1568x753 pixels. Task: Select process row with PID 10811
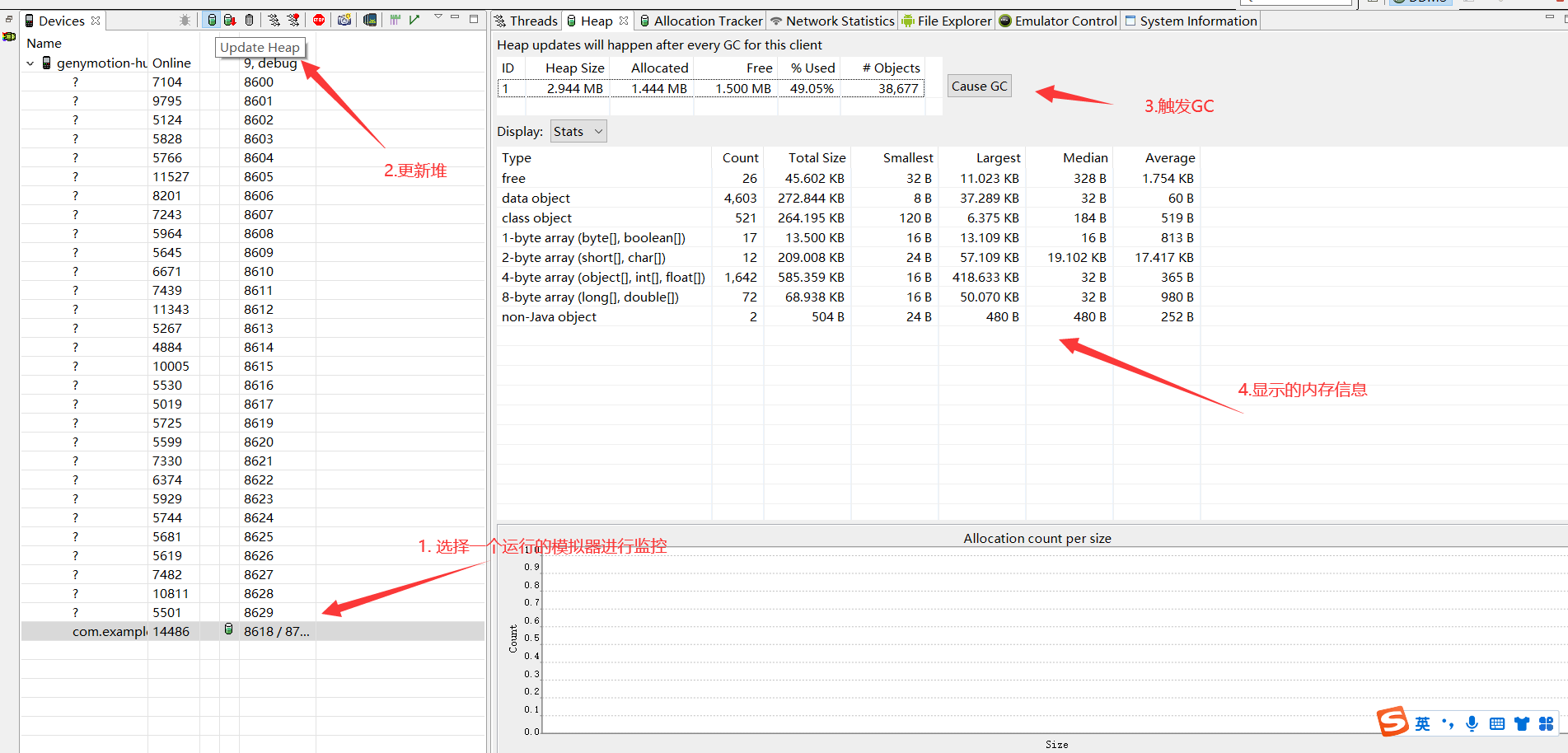point(252,594)
